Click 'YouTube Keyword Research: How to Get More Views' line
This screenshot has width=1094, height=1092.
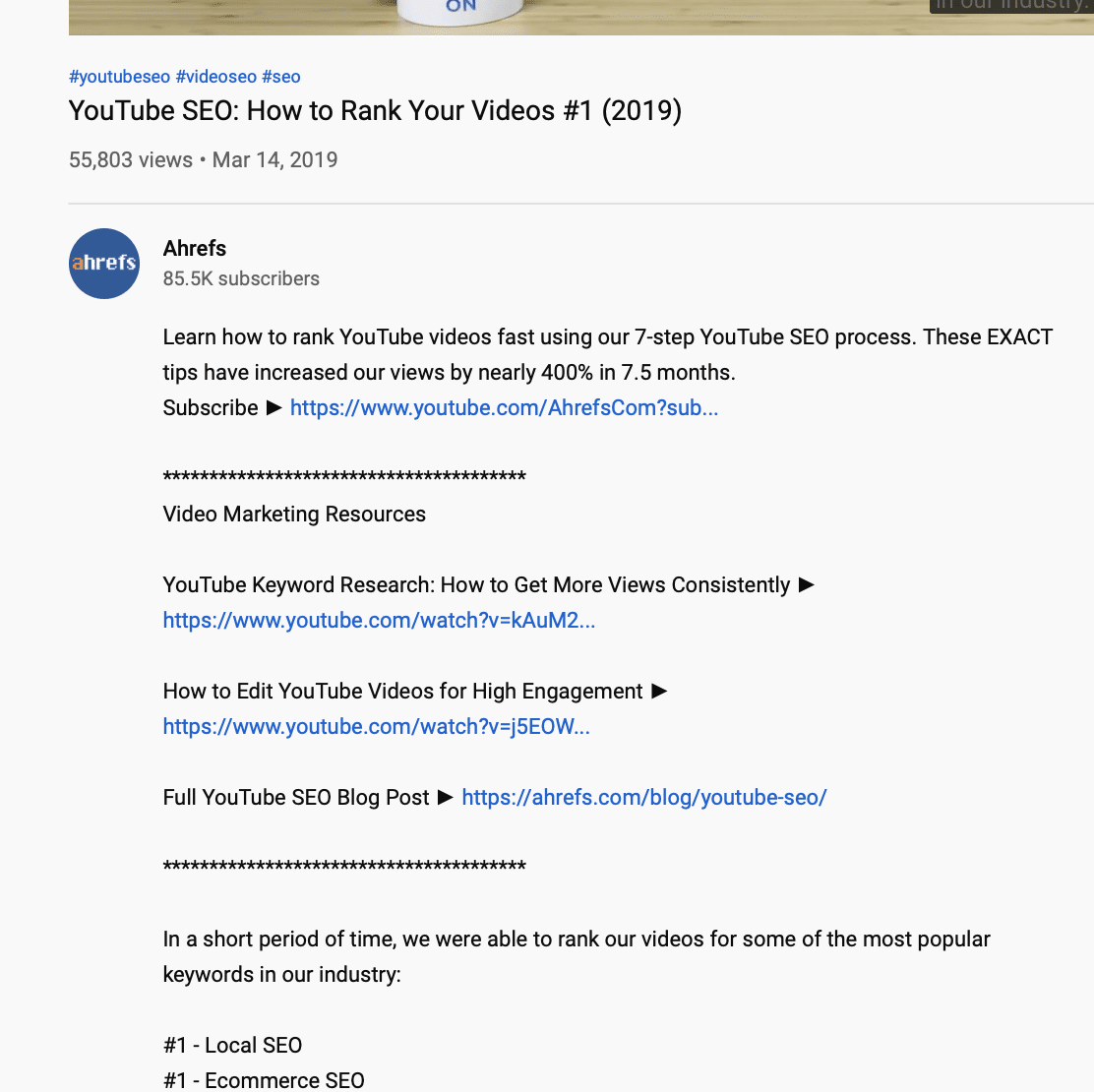(x=488, y=584)
